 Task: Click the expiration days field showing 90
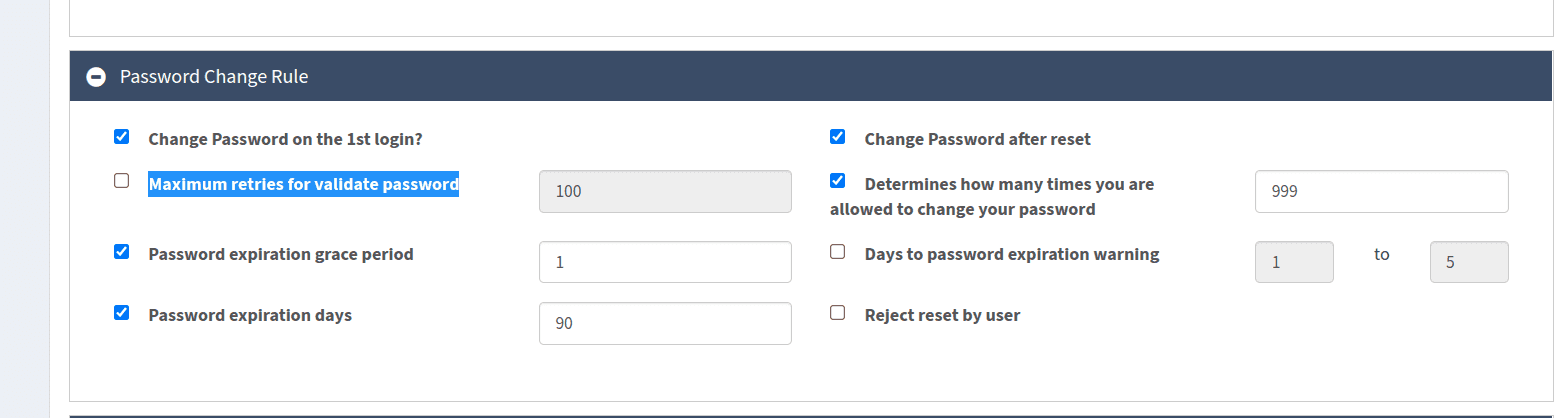tap(665, 323)
